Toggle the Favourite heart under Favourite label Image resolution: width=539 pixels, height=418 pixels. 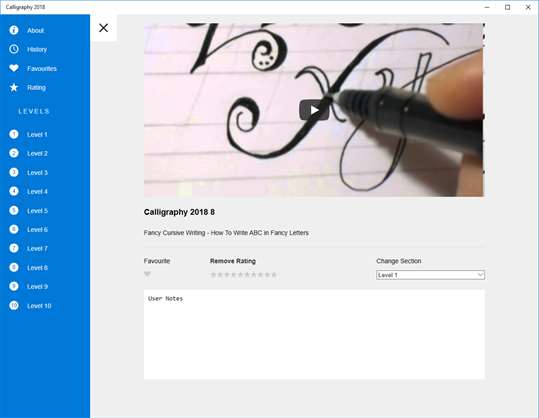pyautogui.click(x=147, y=274)
